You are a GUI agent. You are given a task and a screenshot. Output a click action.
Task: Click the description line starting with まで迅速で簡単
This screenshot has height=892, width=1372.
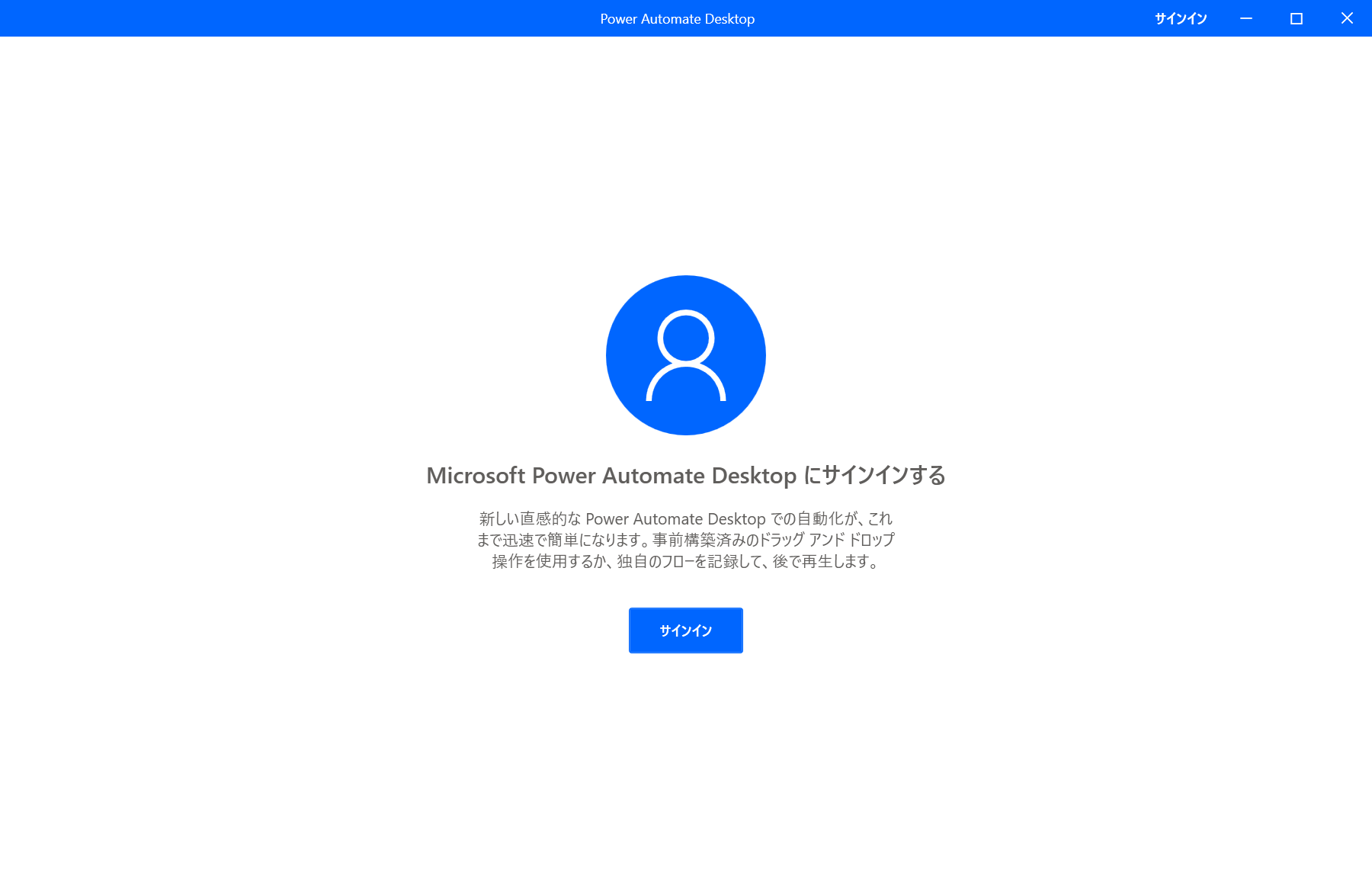click(686, 540)
